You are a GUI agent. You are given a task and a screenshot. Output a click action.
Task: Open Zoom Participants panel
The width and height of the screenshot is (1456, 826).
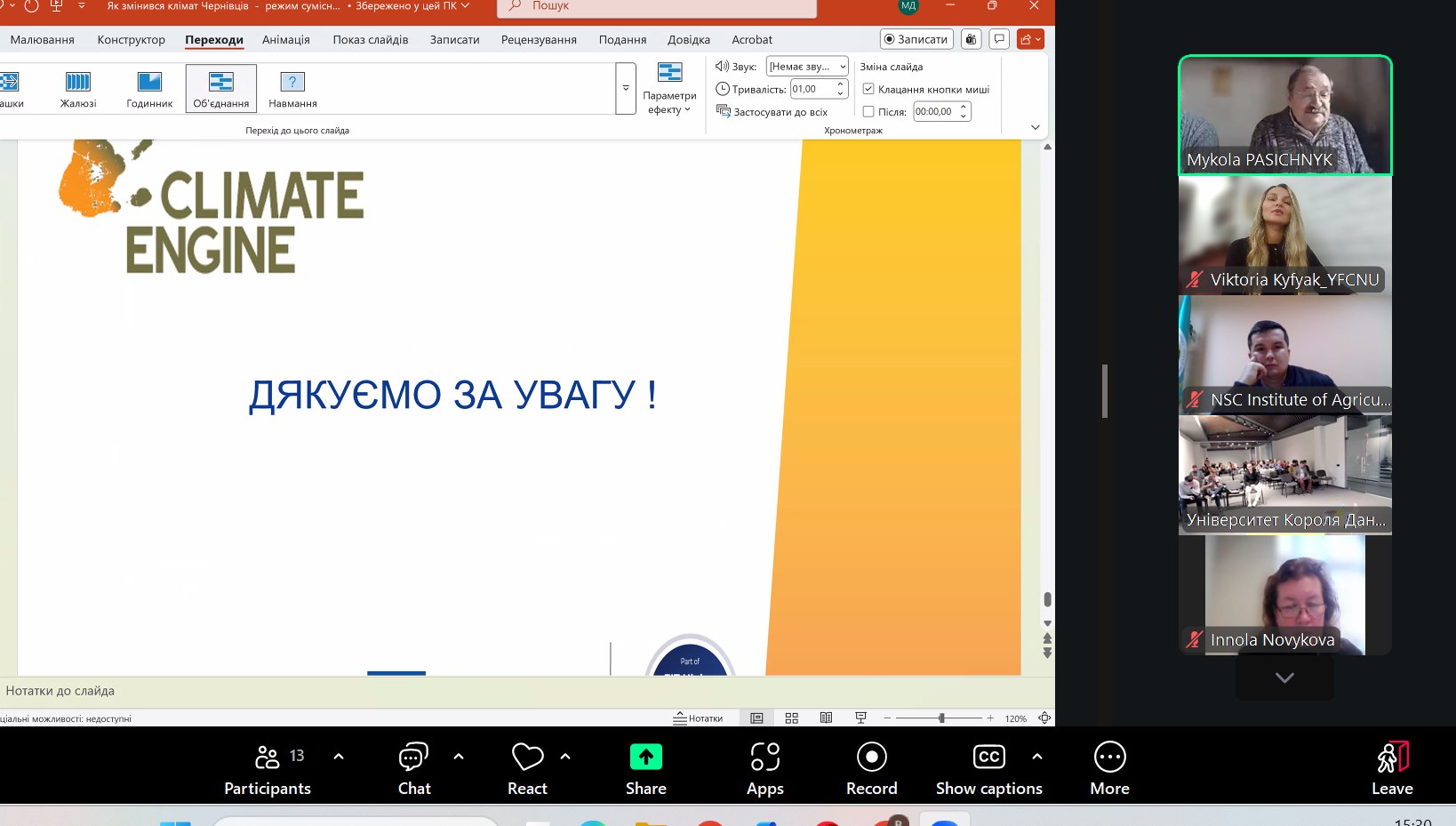click(x=268, y=769)
